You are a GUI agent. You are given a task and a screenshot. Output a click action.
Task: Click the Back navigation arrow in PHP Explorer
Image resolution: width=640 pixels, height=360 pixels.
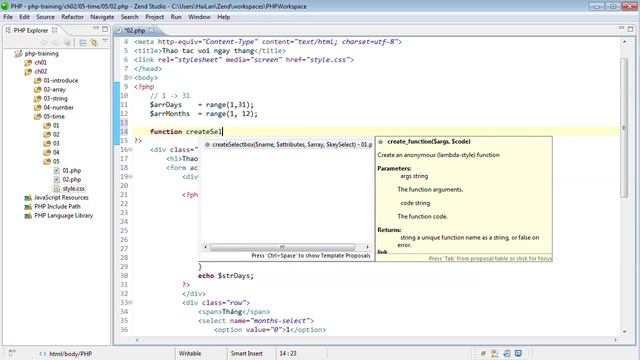(x=44, y=43)
